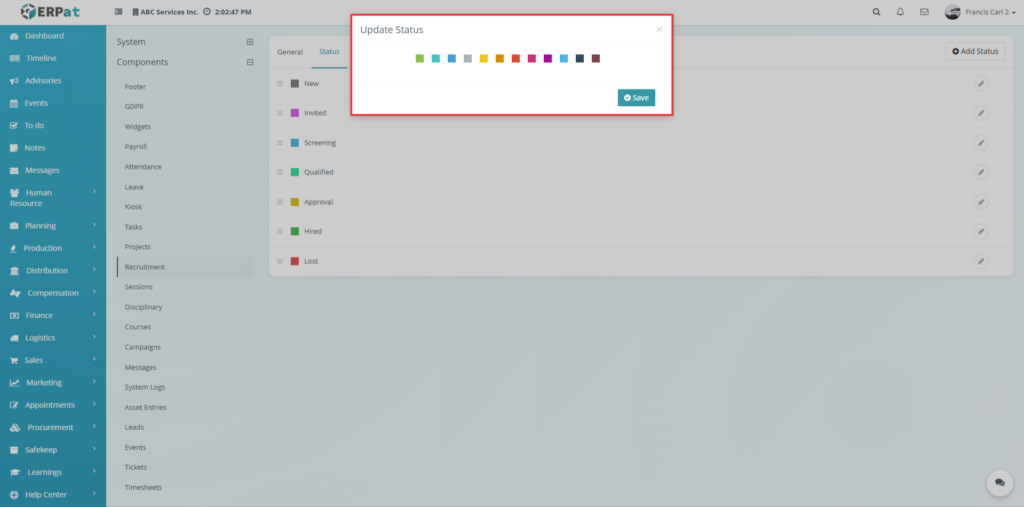
Task: Edit the Hired status with pencil icon
Action: (x=981, y=231)
